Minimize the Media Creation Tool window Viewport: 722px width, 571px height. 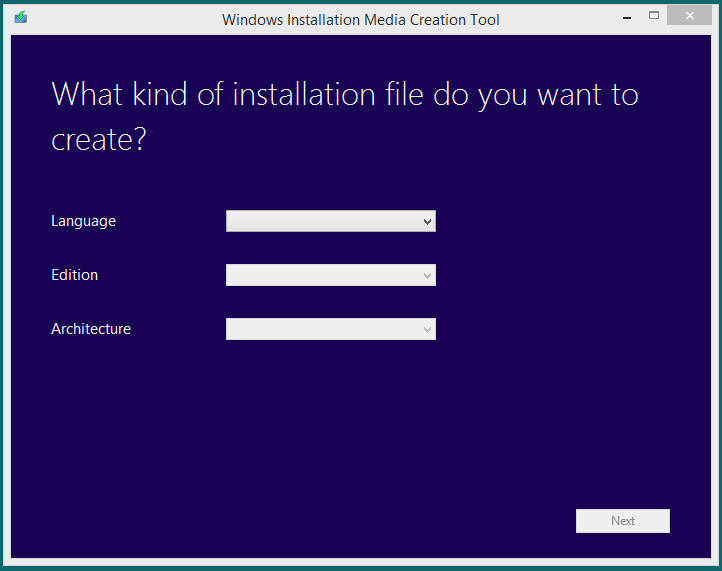627,17
